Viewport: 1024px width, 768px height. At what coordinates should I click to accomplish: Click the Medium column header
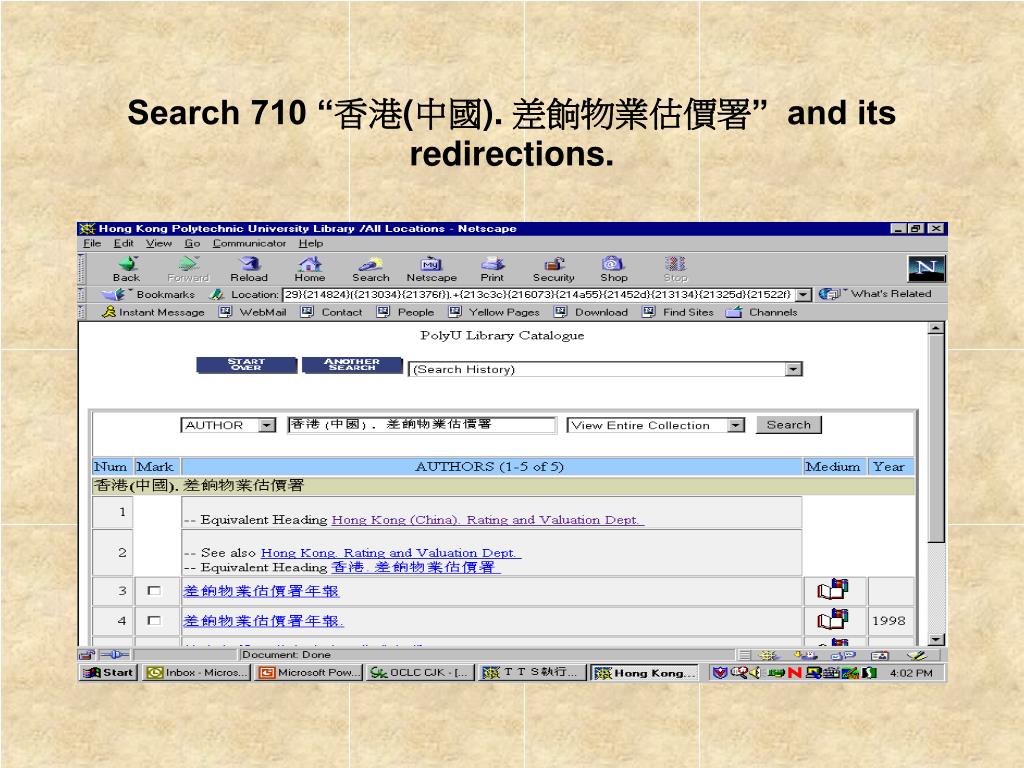(x=833, y=467)
